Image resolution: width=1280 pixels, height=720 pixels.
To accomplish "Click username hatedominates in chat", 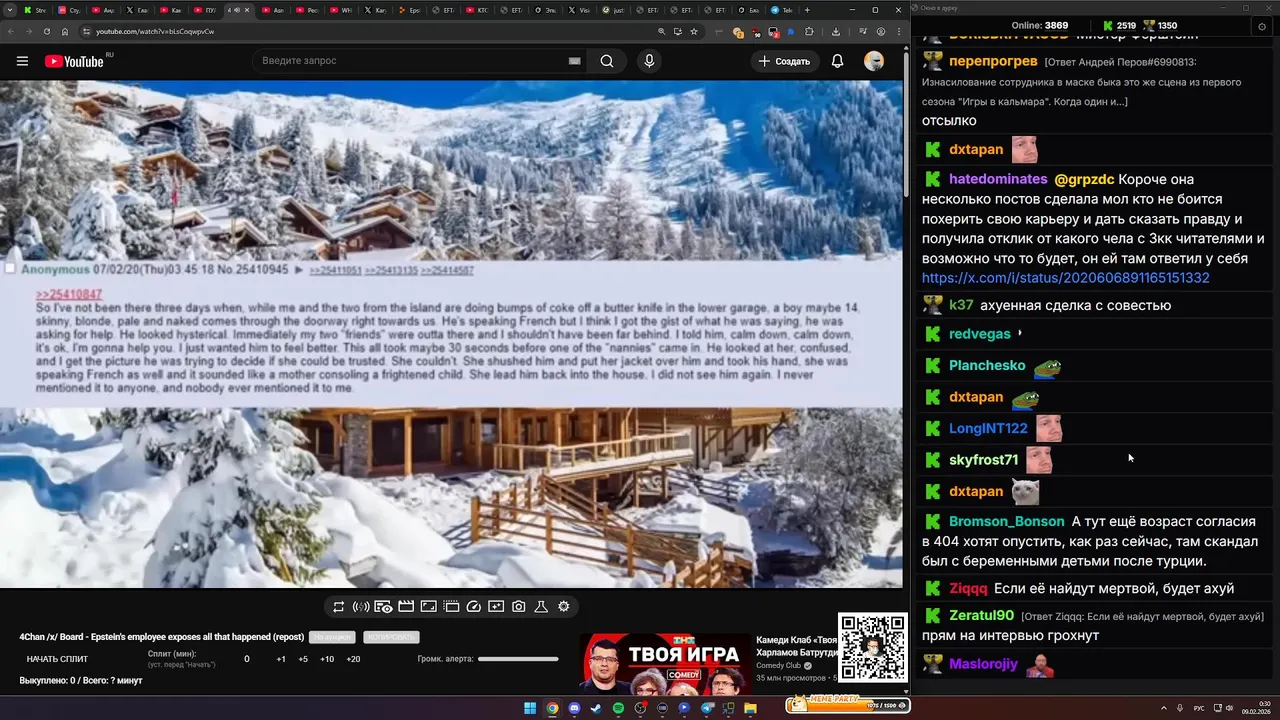I will (998, 179).
